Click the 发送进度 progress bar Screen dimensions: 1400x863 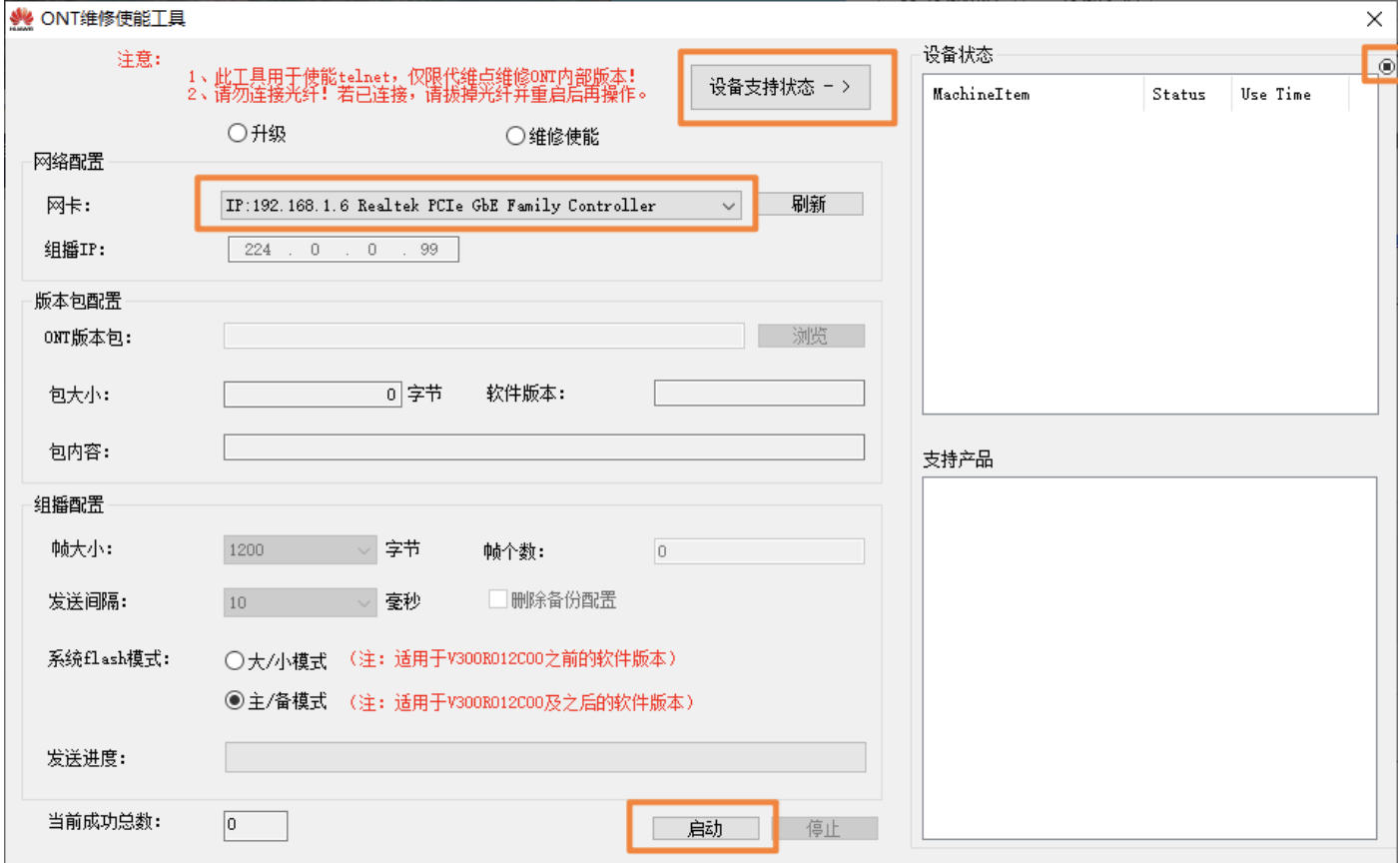pos(545,757)
